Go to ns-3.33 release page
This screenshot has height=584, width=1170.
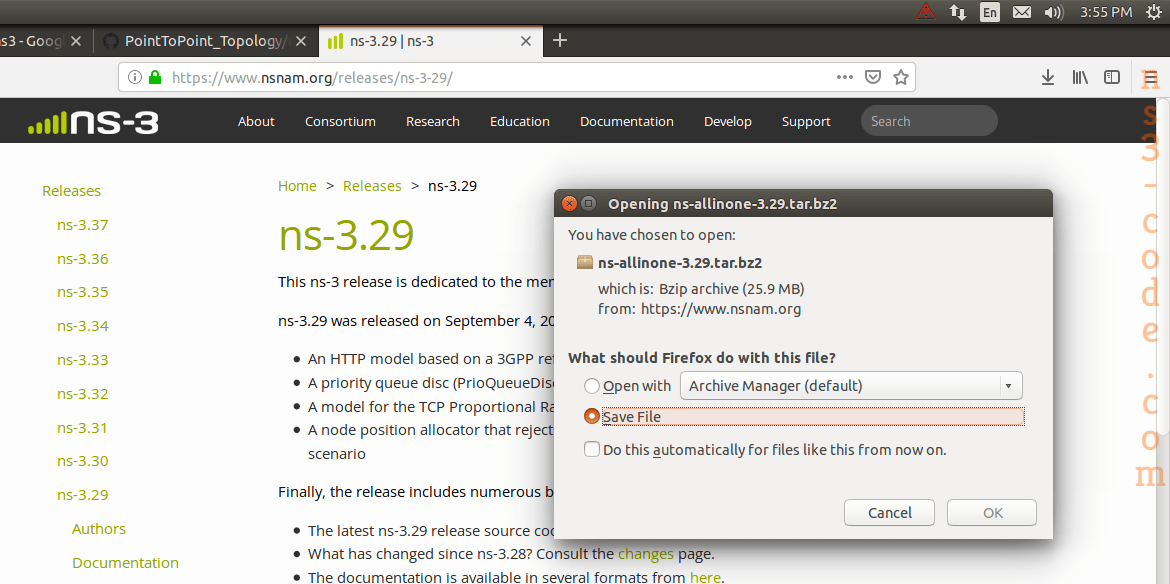[83, 359]
